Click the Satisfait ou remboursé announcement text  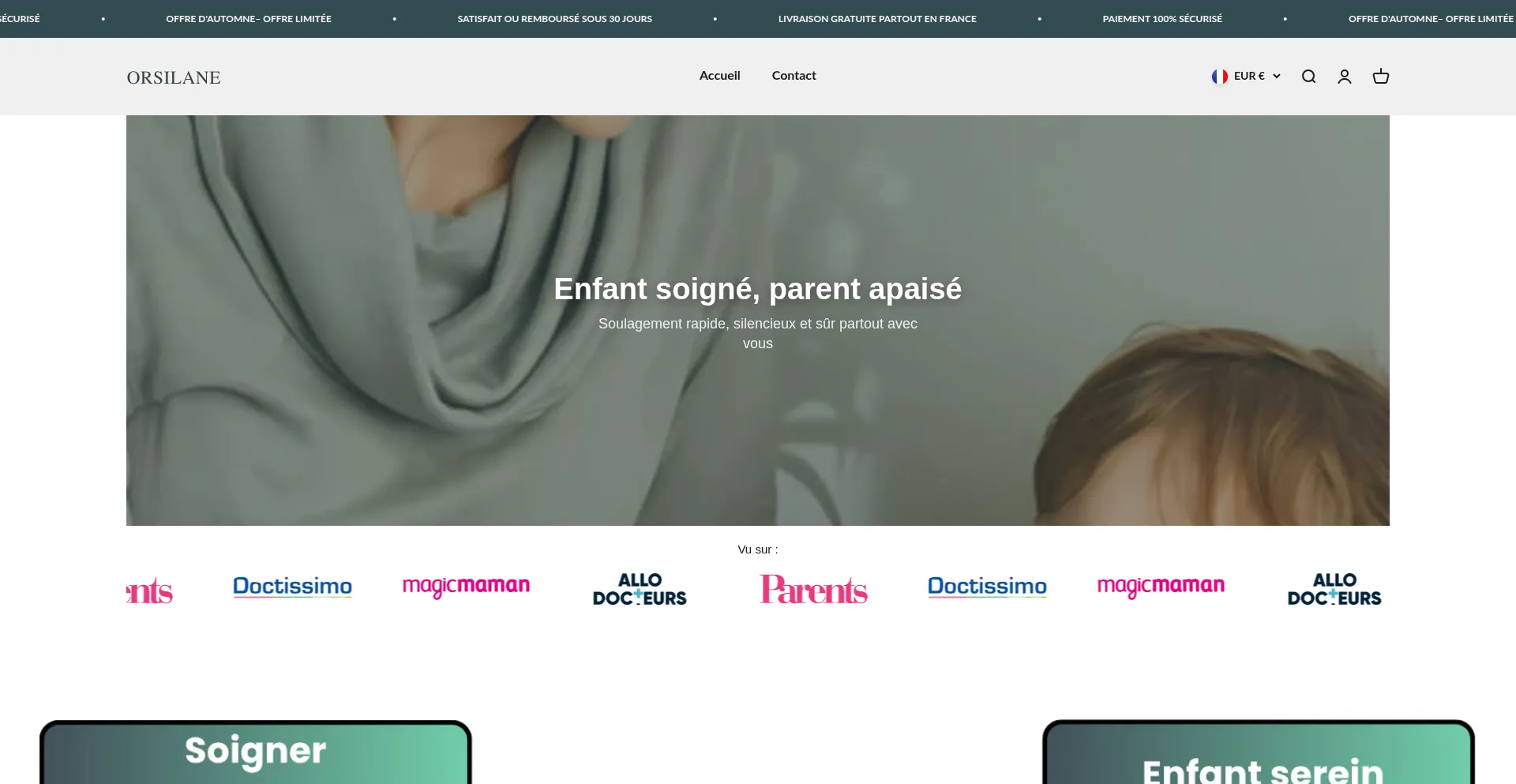pyautogui.click(x=554, y=19)
